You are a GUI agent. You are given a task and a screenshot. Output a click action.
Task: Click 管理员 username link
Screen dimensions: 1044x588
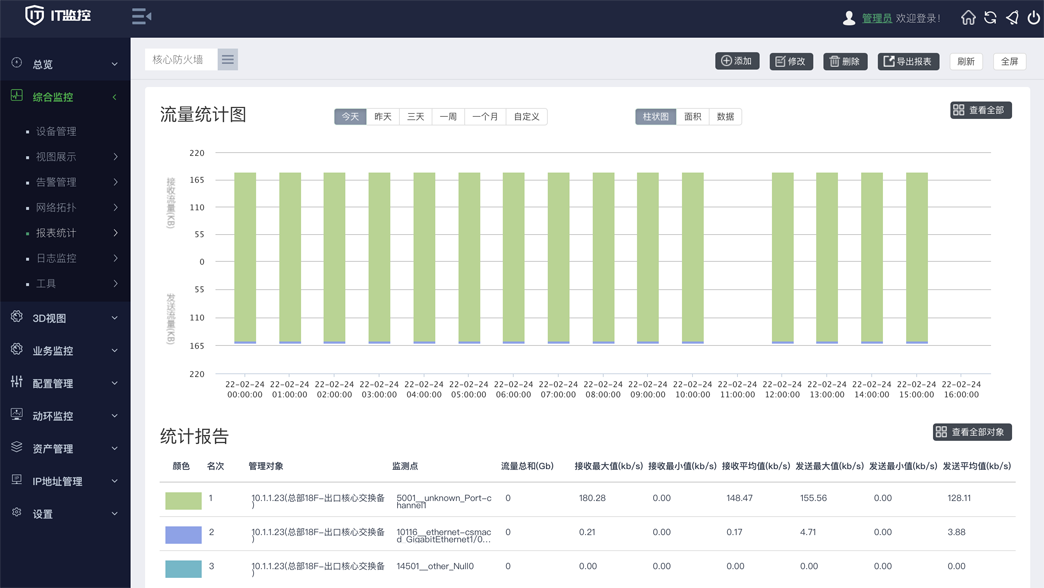click(x=877, y=19)
